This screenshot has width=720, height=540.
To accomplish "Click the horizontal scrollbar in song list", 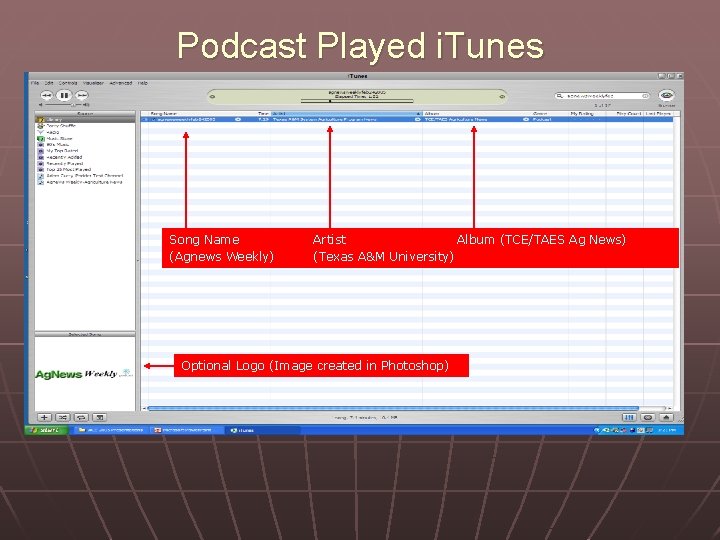I will pyautogui.click(x=393, y=408).
